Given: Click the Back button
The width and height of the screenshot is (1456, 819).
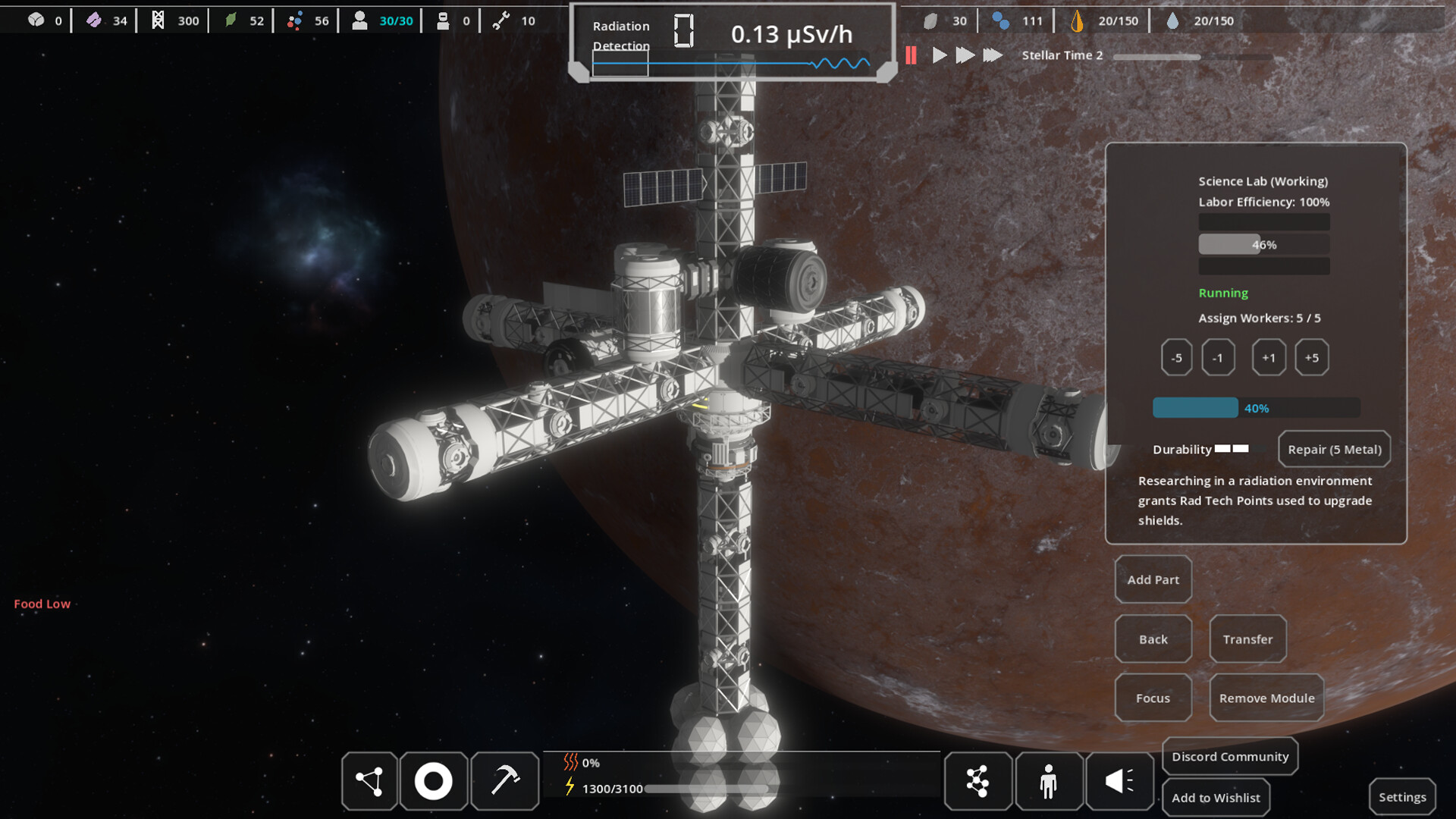Looking at the screenshot, I should click(x=1153, y=639).
